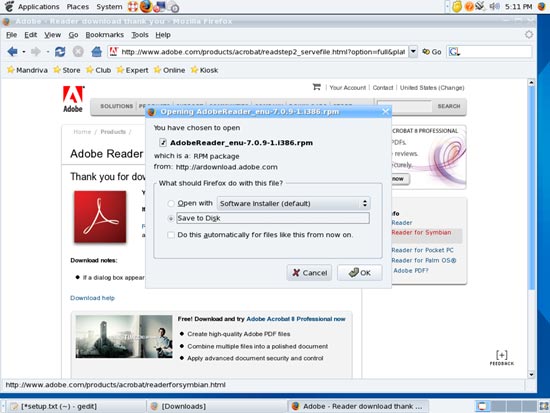Open the shopping cart icon on Adobe page

317,87
